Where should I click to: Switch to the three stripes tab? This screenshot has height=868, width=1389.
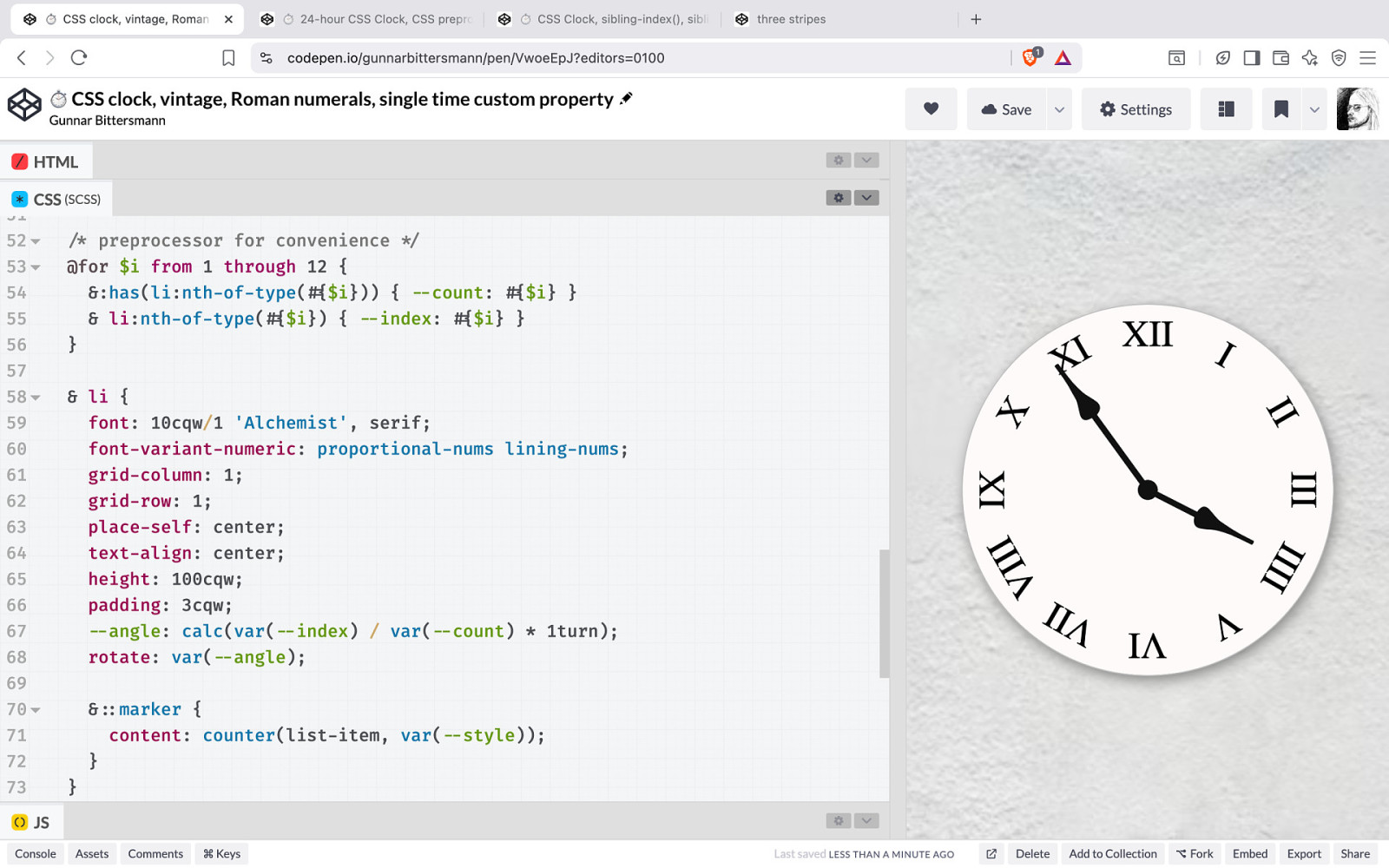point(790,19)
